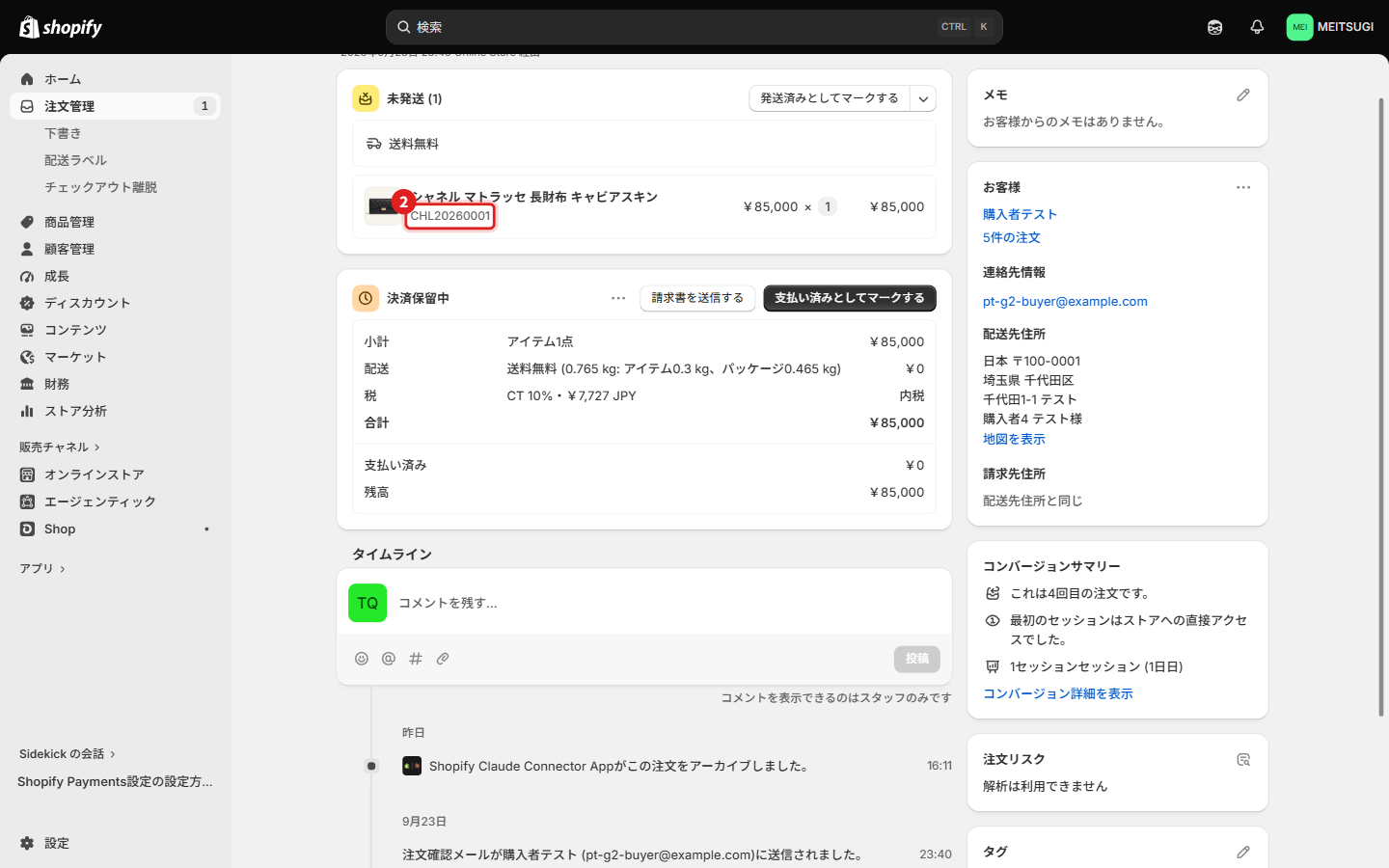Click 請求書を送信する button
The width and height of the screenshot is (1389, 868).
pos(697,298)
